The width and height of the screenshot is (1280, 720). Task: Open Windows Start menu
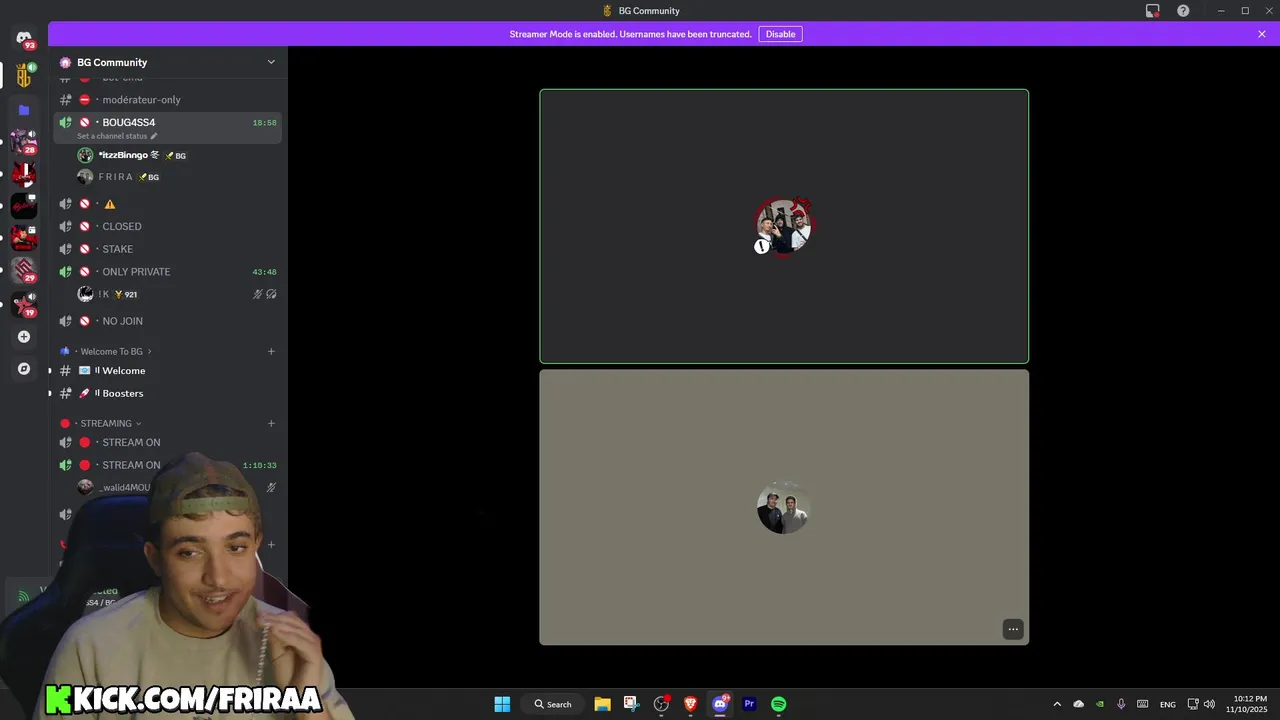tap(502, 704)
